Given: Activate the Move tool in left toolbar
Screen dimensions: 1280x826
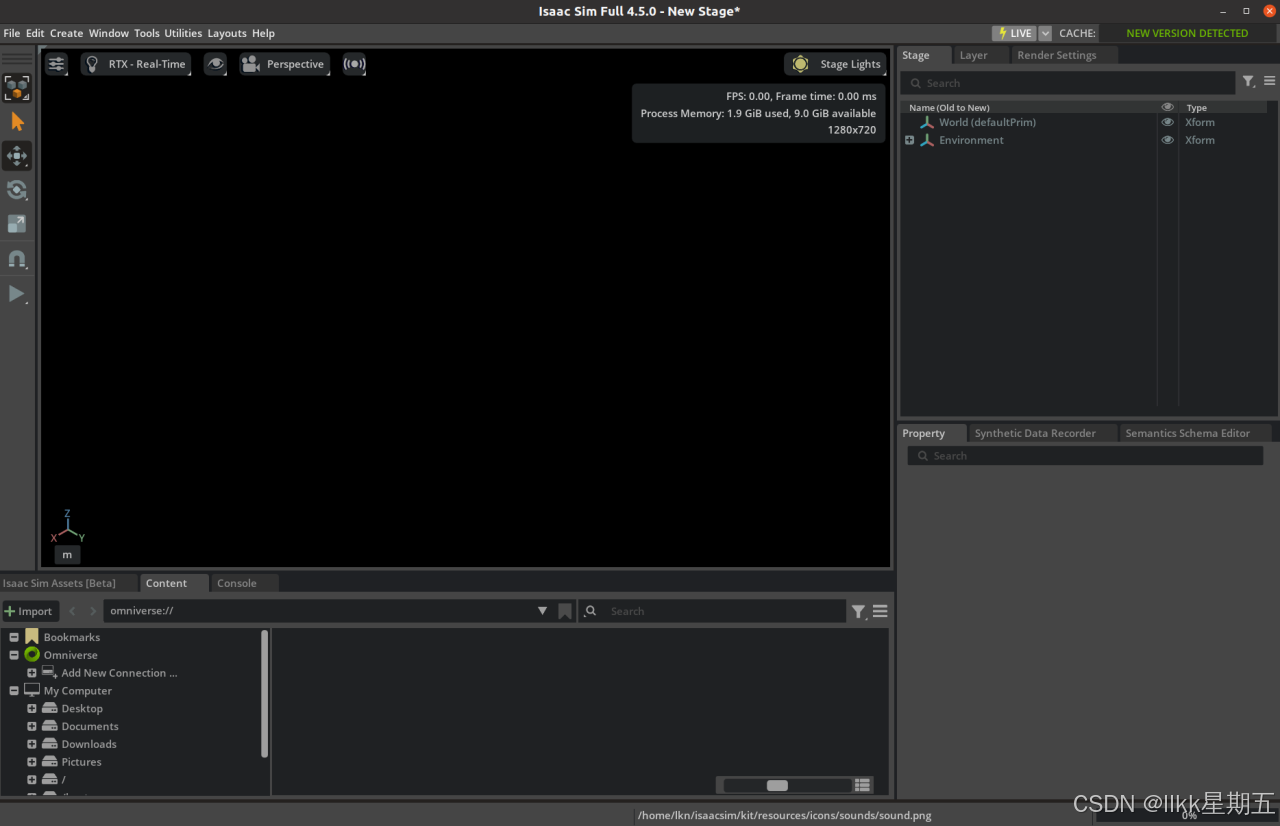Looking at the screenshot, I should pos(17,156).
